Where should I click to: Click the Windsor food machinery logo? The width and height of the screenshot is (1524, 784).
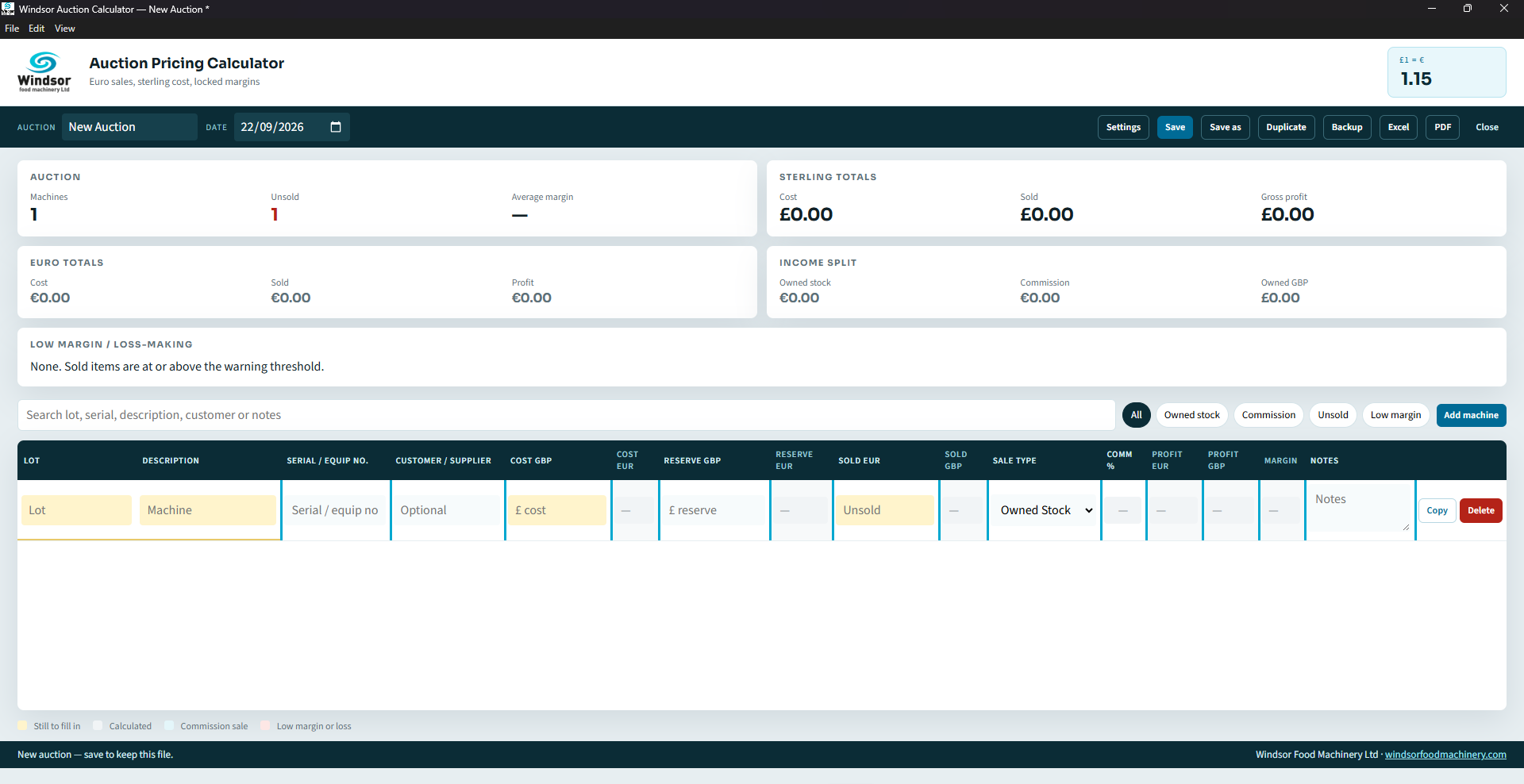[44, 72]
